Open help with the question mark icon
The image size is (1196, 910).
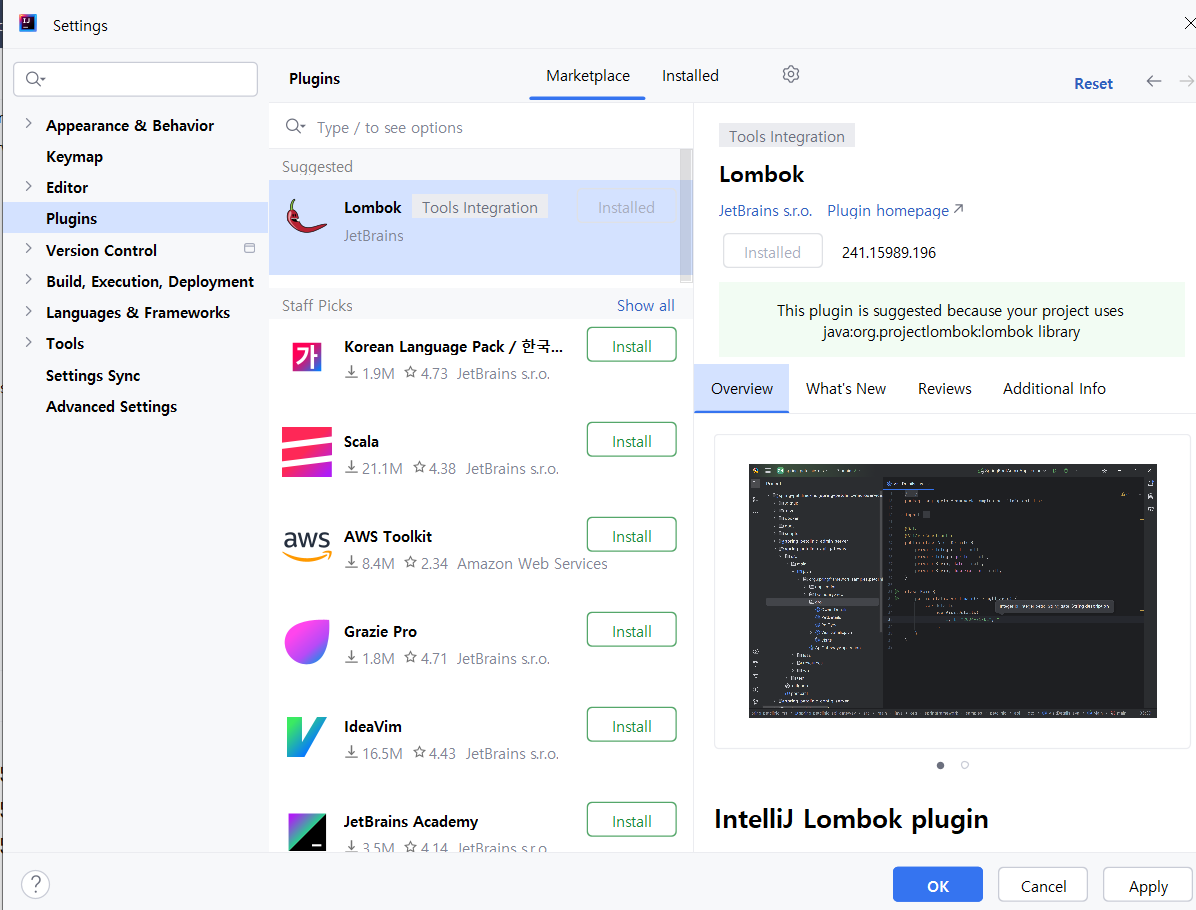pos(35,885)
